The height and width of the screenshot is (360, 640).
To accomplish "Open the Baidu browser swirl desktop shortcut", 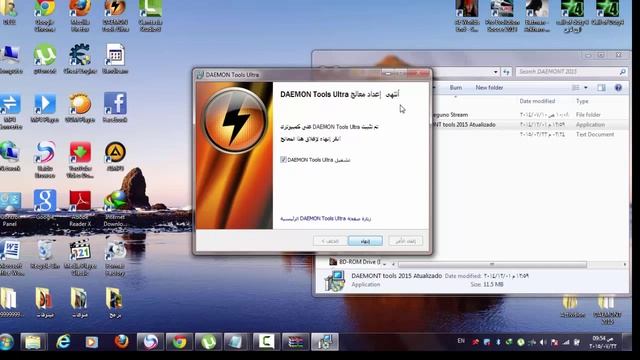I will (45, 160).
